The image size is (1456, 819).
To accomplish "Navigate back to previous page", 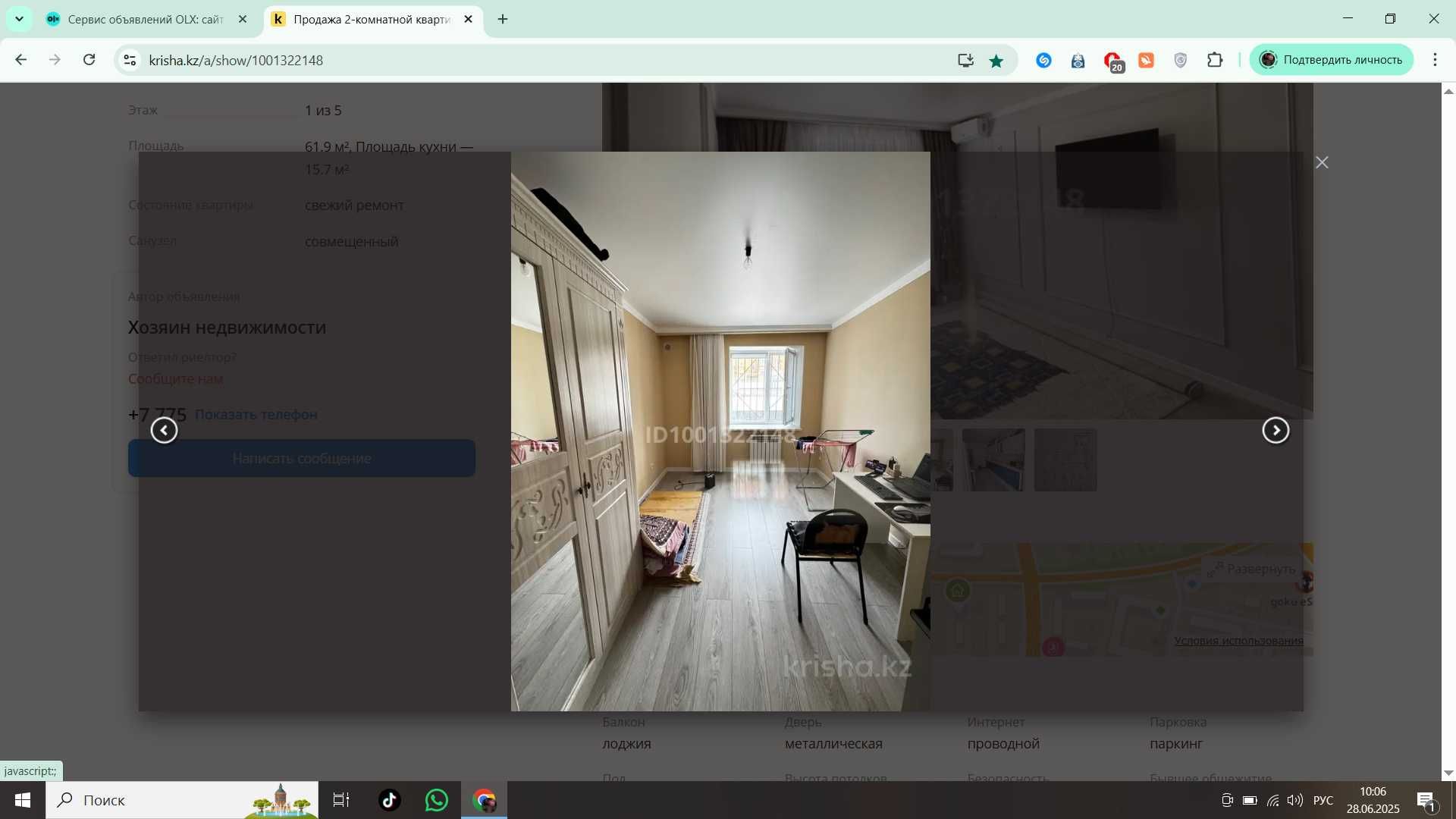I will pyautogui.click(x=20, y=60).
